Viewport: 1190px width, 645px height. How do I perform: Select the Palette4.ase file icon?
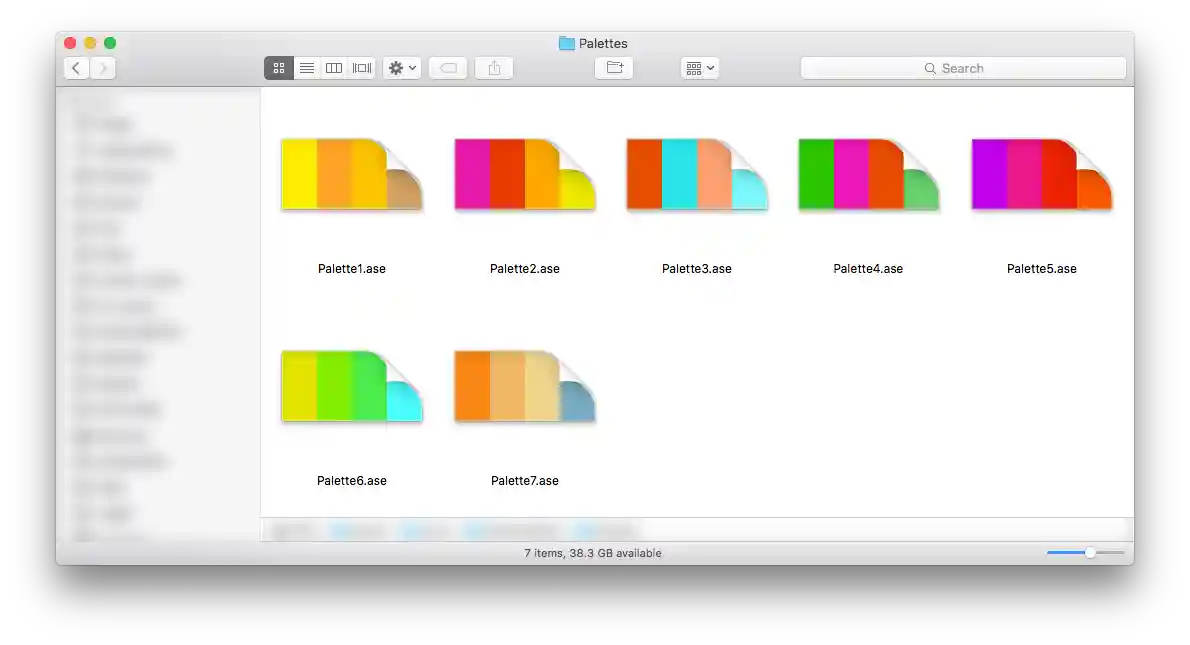point(868,175)
